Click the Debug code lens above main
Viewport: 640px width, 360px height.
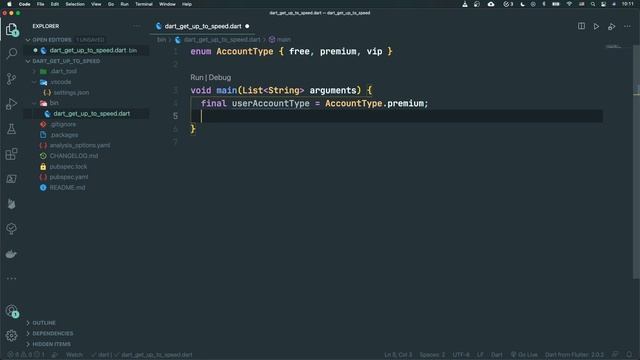click(x=220, y=78)
